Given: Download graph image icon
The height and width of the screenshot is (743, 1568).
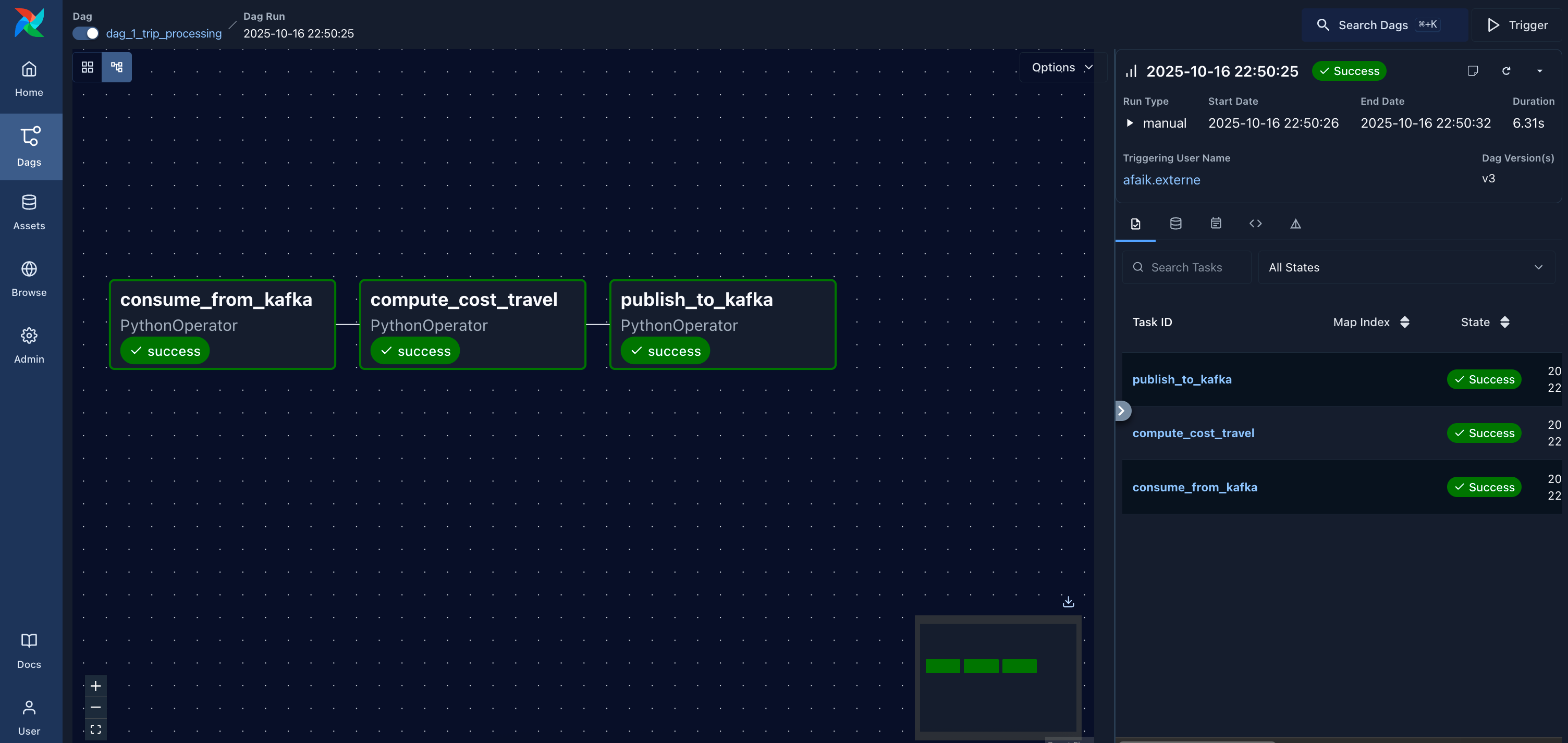Looking at the screenshot, I should tap(1068, 601).
